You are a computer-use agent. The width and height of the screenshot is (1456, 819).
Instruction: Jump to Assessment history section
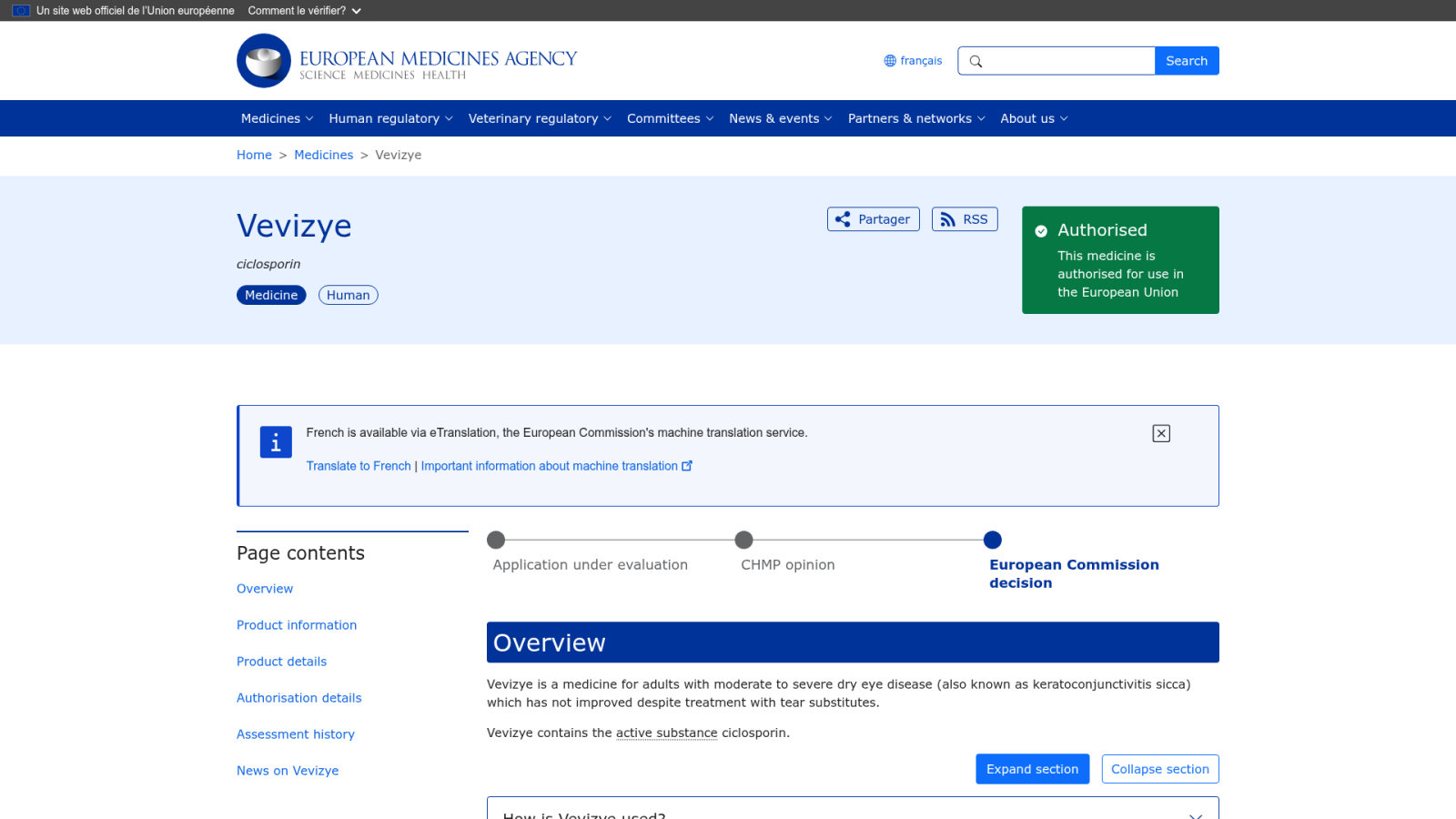click(x=296, y=734)
